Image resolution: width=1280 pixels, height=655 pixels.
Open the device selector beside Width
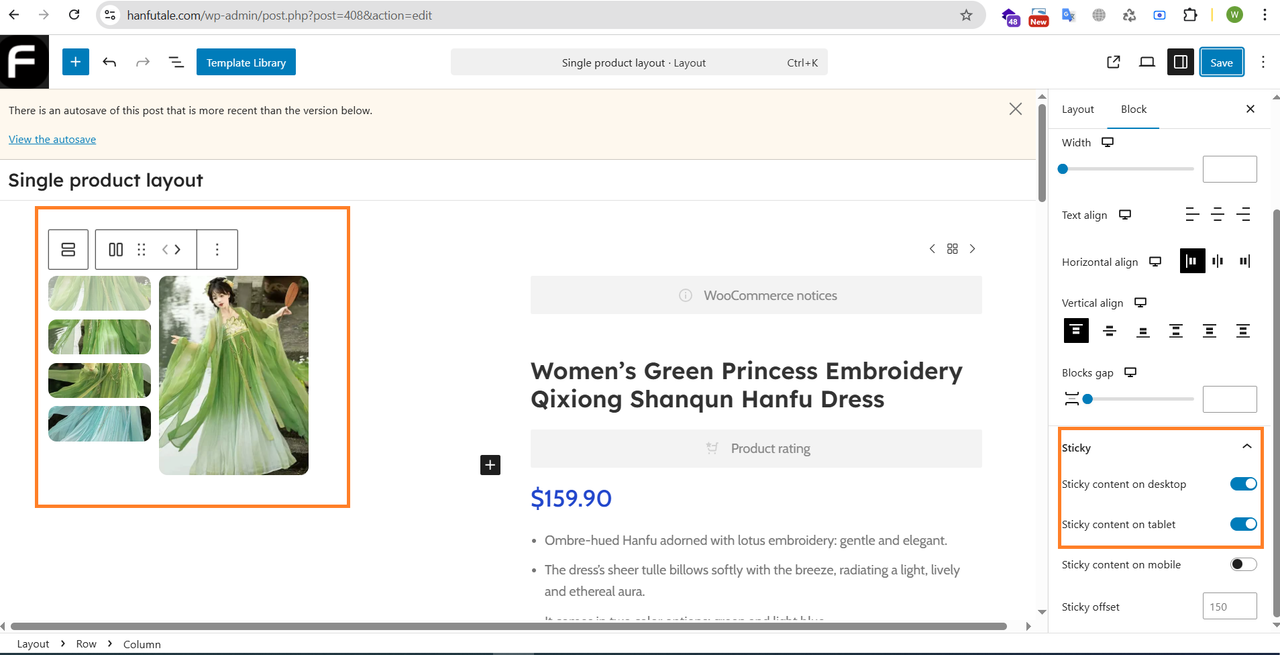click(1107, 142)
